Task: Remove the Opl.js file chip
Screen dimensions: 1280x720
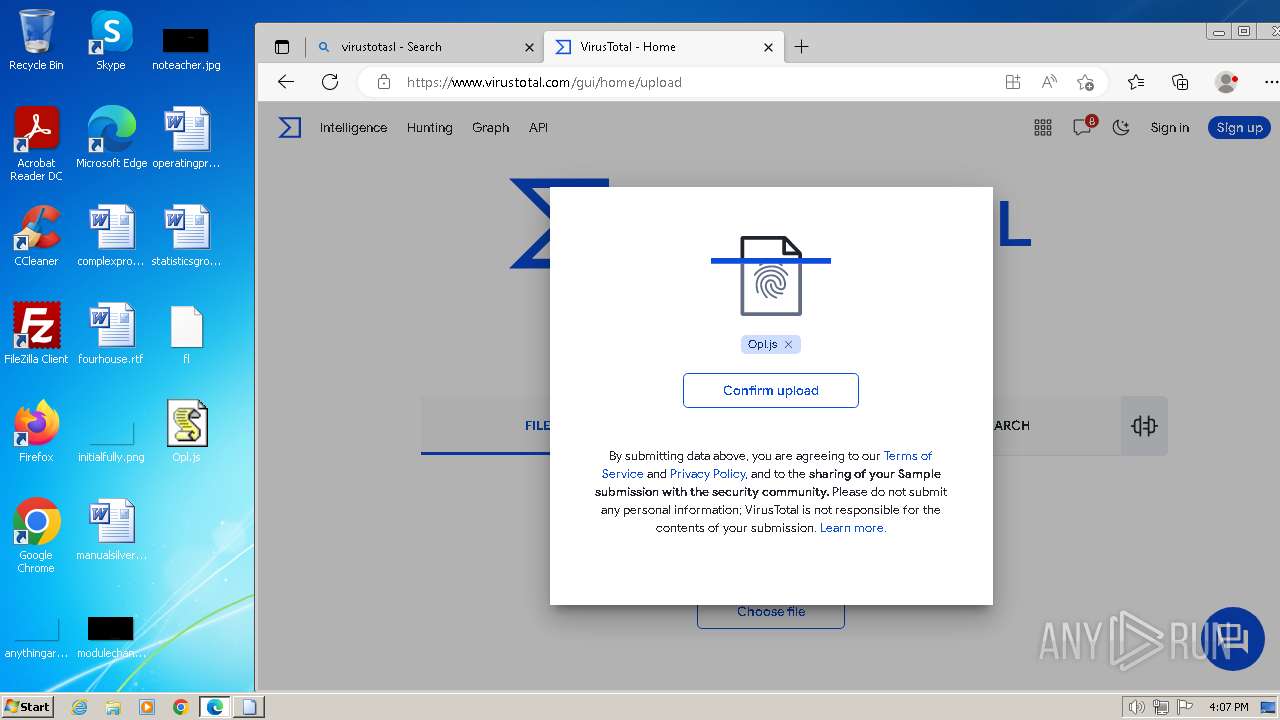Action: tap(788, 344)
